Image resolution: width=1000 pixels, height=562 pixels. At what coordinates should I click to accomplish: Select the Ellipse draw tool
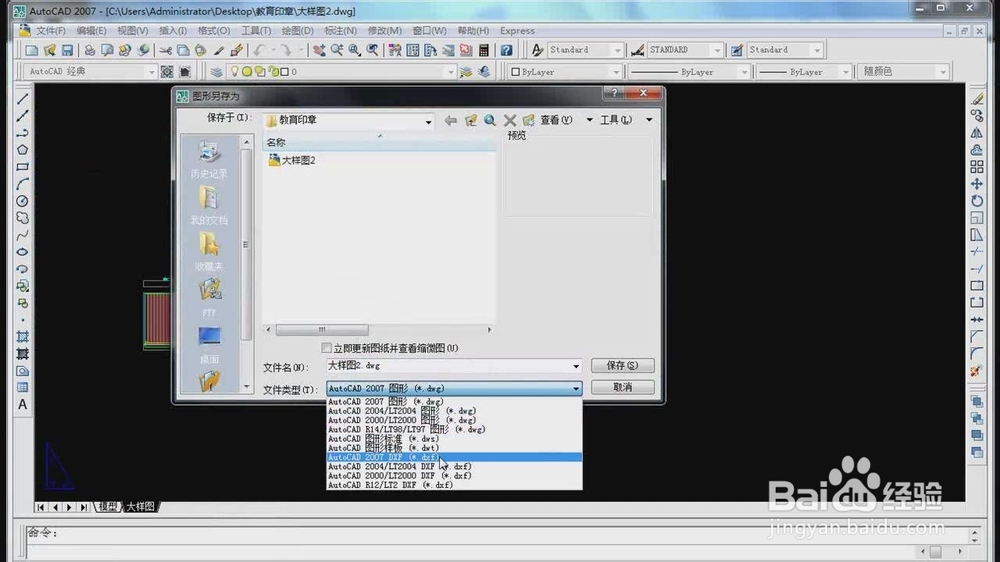click(22, 252)
